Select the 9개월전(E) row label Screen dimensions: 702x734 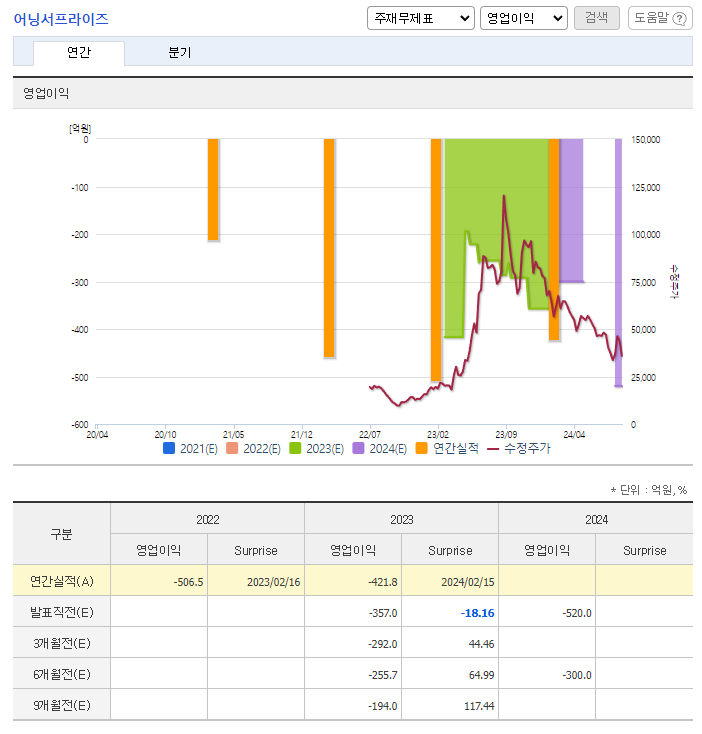point(61,705)
